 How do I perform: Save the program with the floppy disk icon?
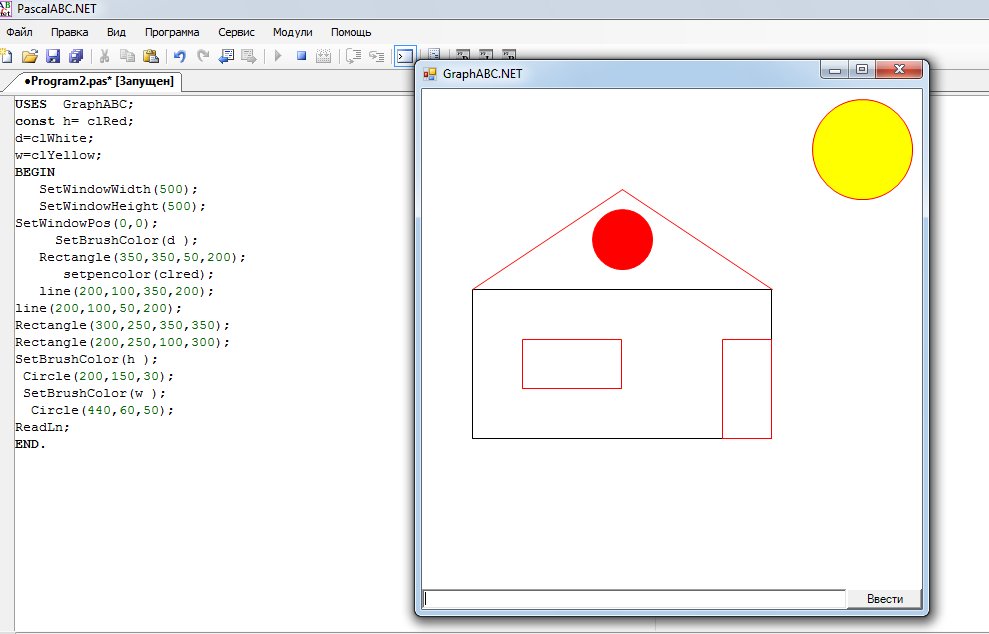(x=53, y=56)
